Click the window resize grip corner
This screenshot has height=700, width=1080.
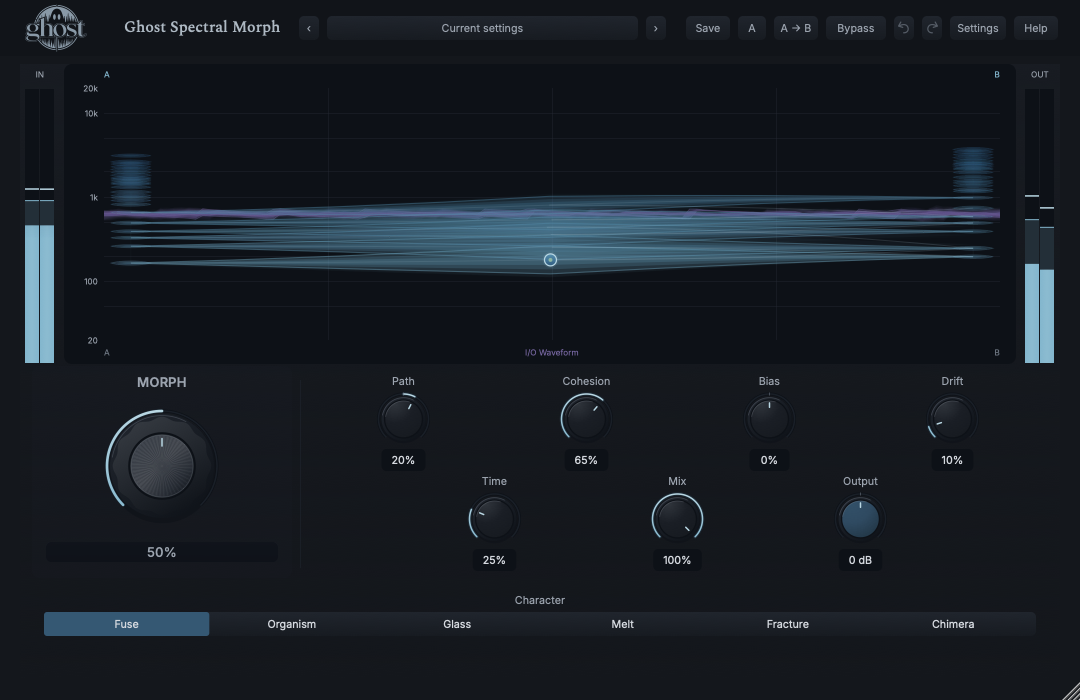pyautogui.click(x=1070, y=690)
